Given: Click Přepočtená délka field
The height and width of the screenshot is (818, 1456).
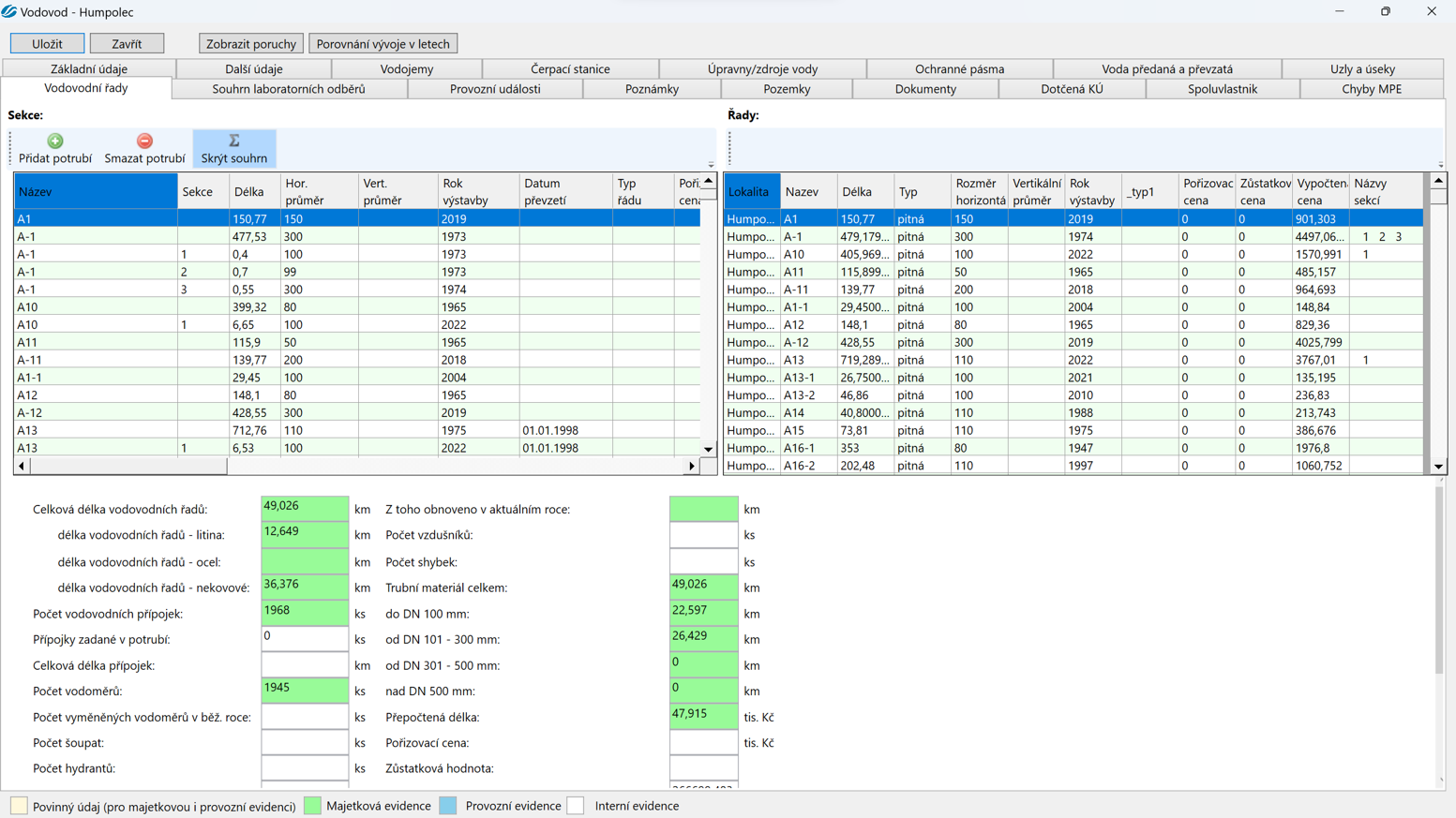Looking at the screenshot, I should coord(704,717).
